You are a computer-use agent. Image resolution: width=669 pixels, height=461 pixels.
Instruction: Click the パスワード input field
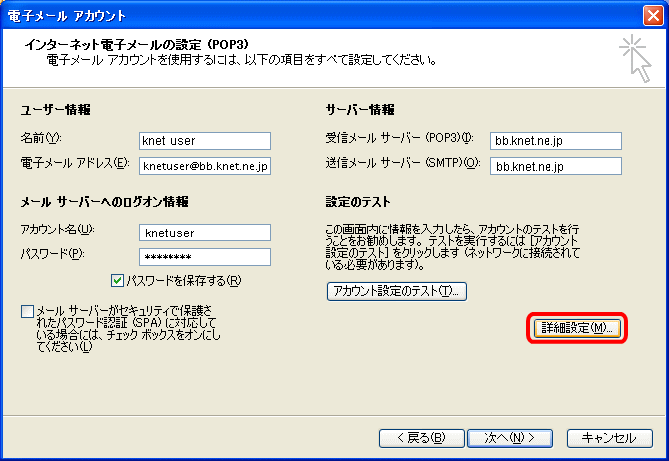coord(205,257)
